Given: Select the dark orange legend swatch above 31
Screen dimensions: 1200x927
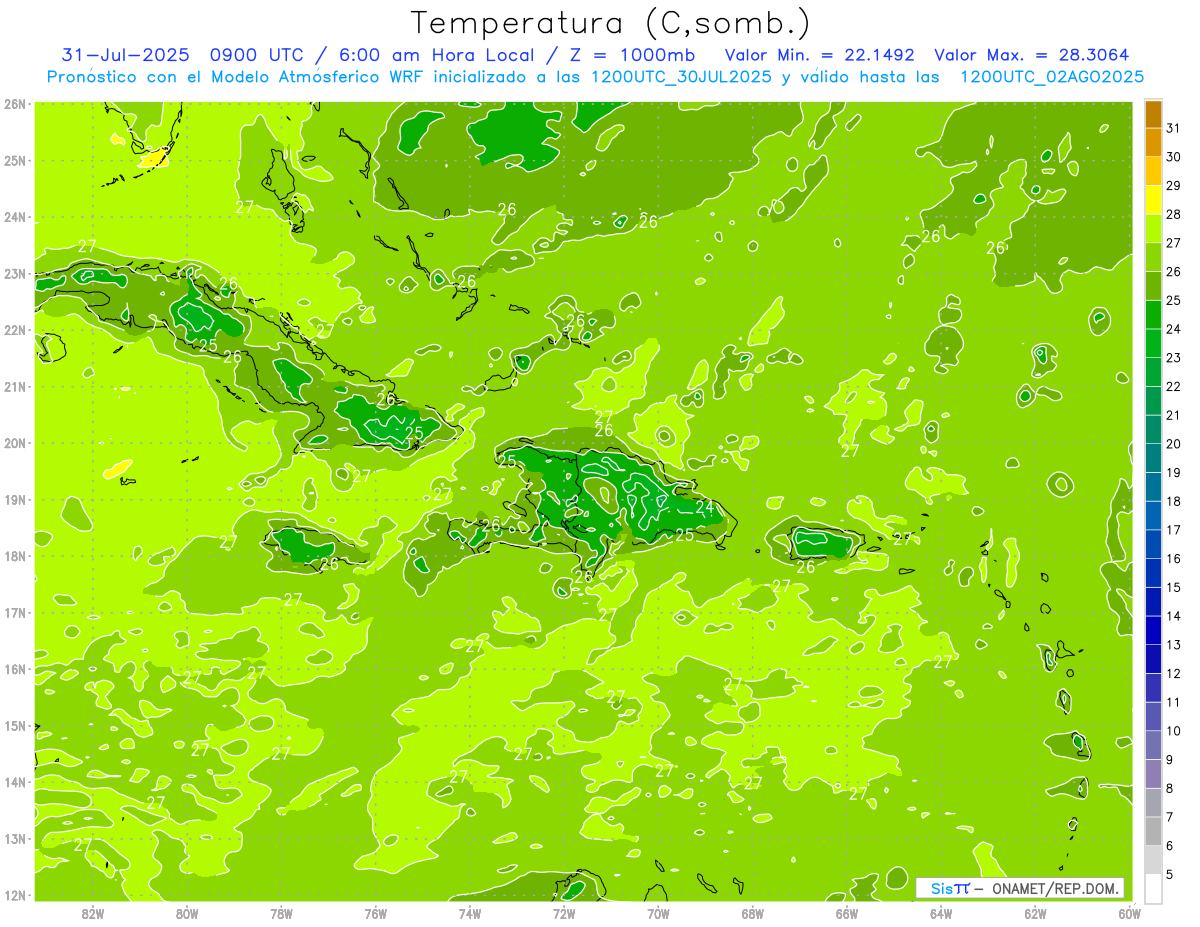Looking at the screenshot, I should [x=1153, y=113].
